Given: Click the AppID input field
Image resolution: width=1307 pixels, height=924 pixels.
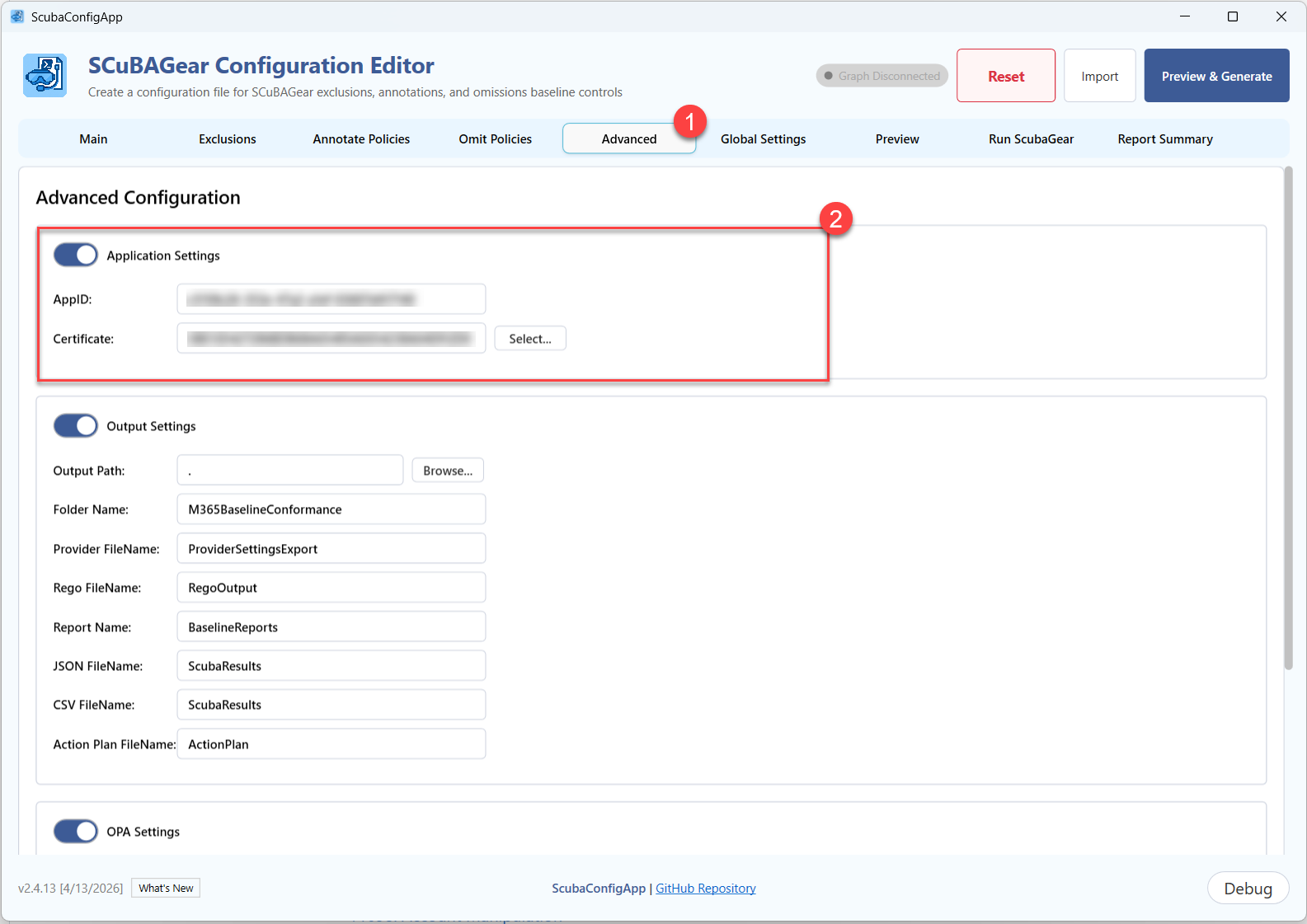Looking at the screenshot, I should pyautogui.click(x=331, y=299).
